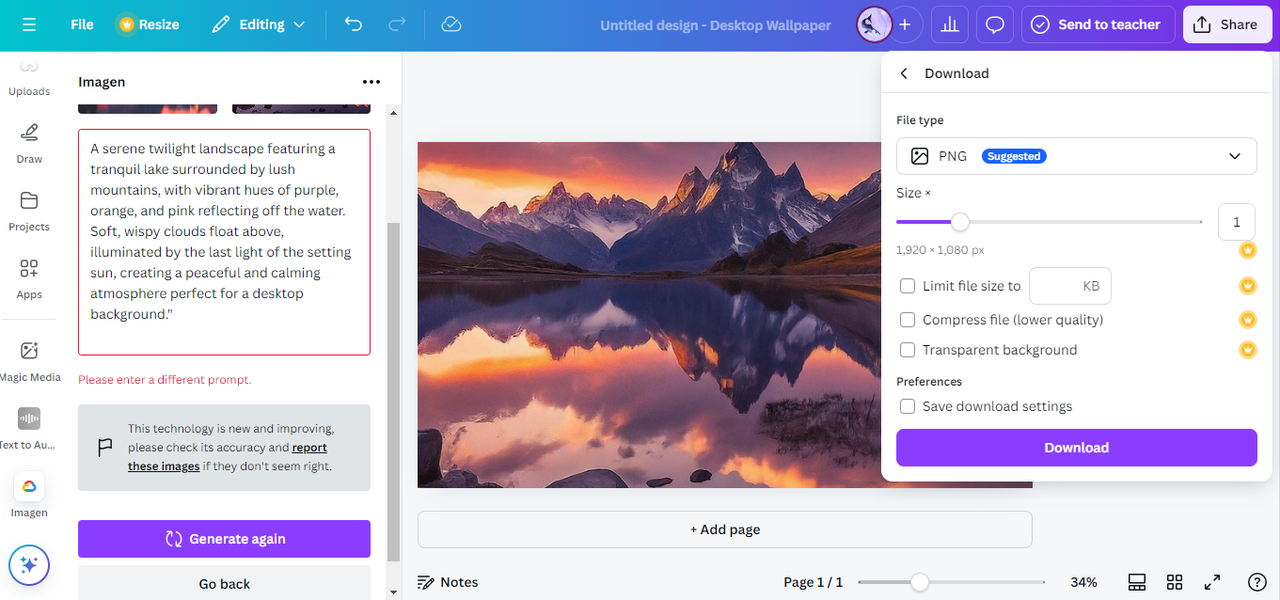Click Send to teacher button
This screenshot has height=600, width=1280.
click(1097, 24)
